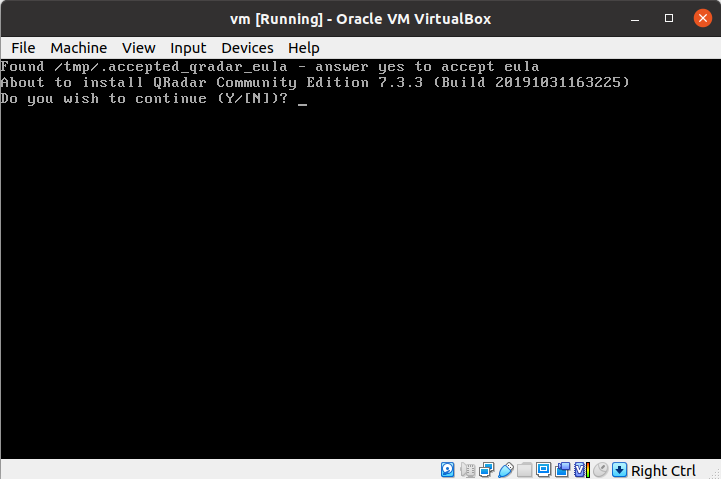
Task: Open the network adapters status icon
Action: tap(486, 470)
